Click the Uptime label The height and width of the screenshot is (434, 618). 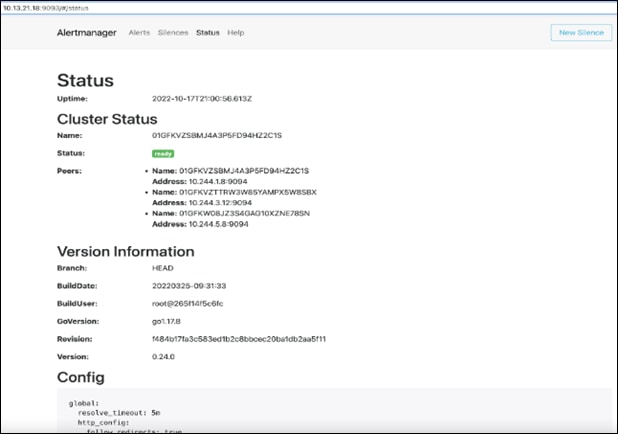pyautogui.click(x=72, y=99)
